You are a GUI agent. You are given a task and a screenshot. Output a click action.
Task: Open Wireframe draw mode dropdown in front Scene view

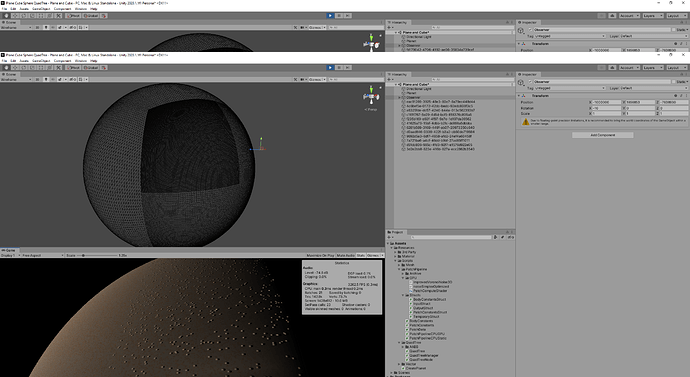pyautogui.click(x=16, y=80)
